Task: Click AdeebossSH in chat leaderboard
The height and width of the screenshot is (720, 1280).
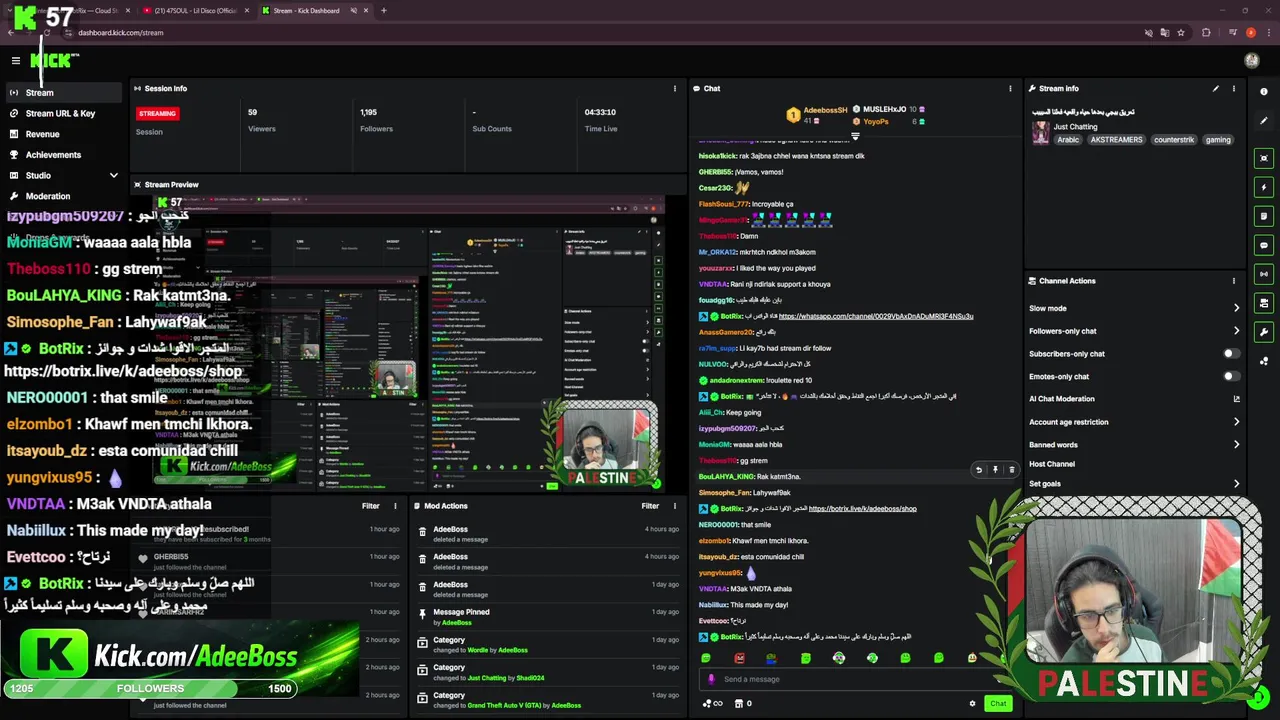Action: [x=825, y=110]
